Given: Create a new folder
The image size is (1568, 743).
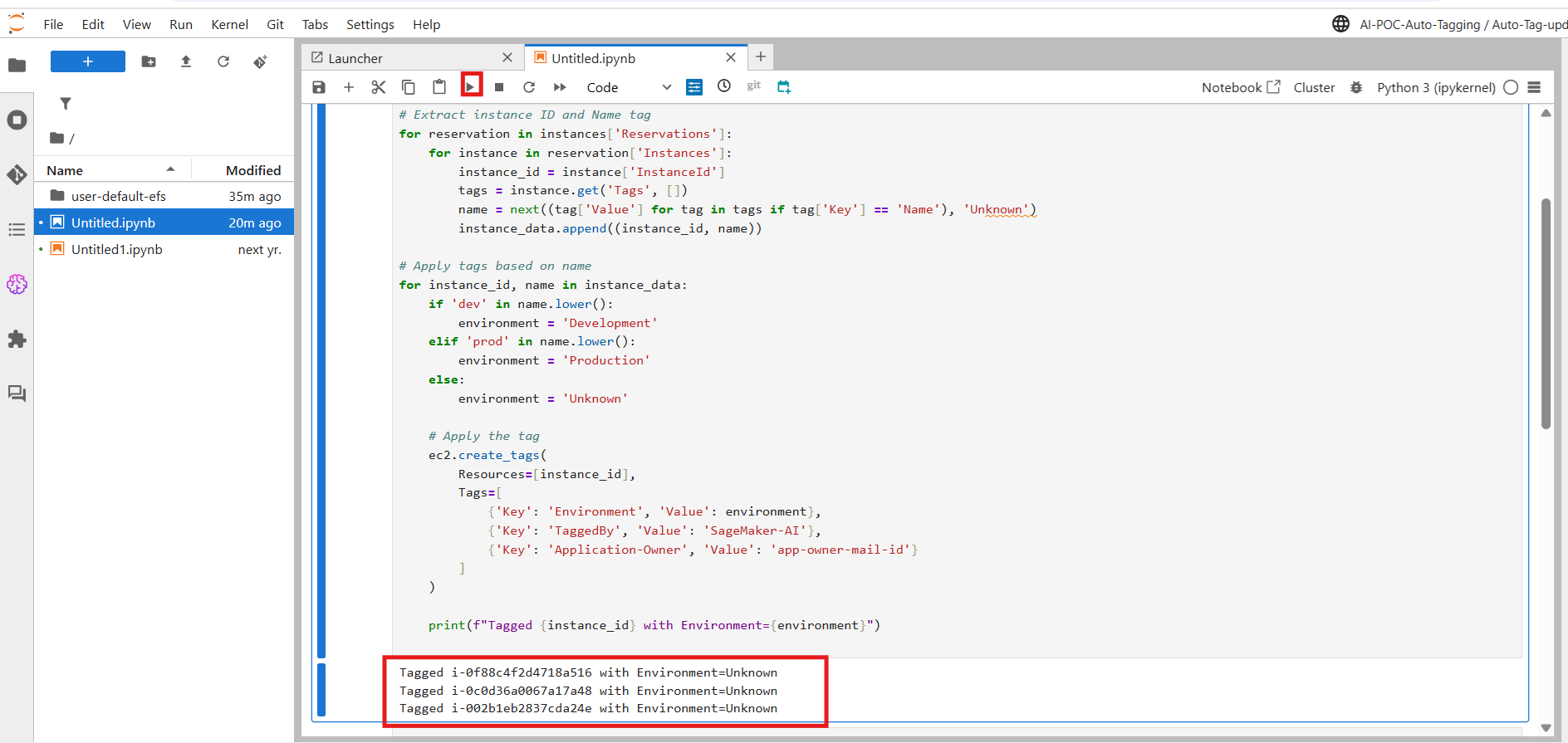Looking at the screenshot, I should tap(149, 61).
